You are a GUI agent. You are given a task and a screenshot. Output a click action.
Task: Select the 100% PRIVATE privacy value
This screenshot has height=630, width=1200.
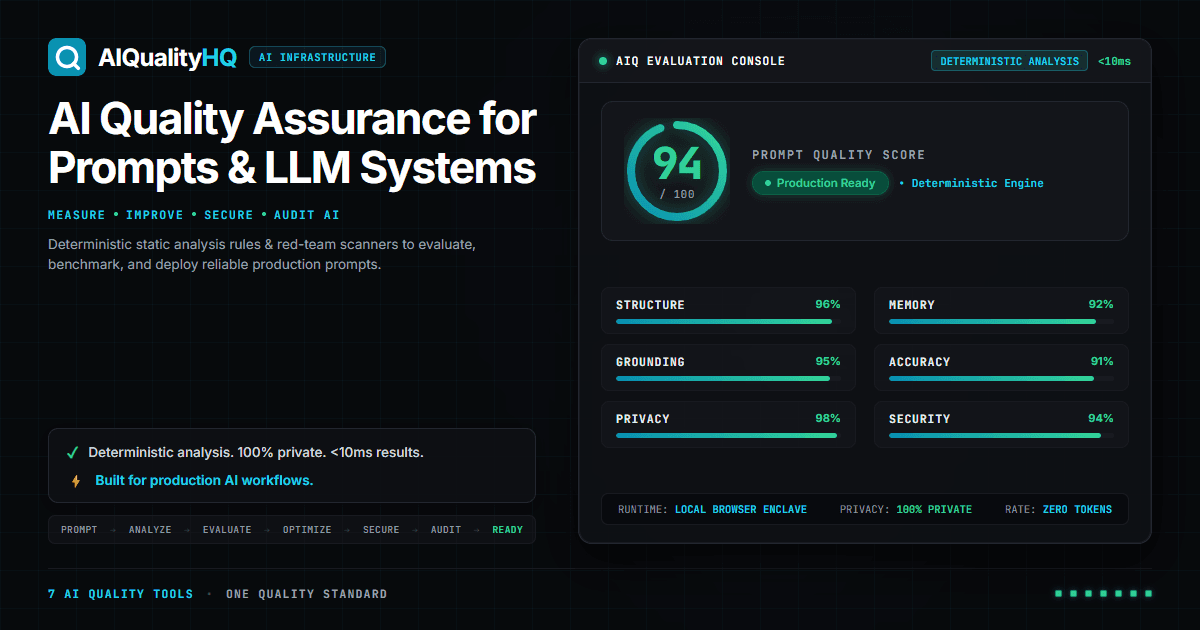tap(934, 510)
